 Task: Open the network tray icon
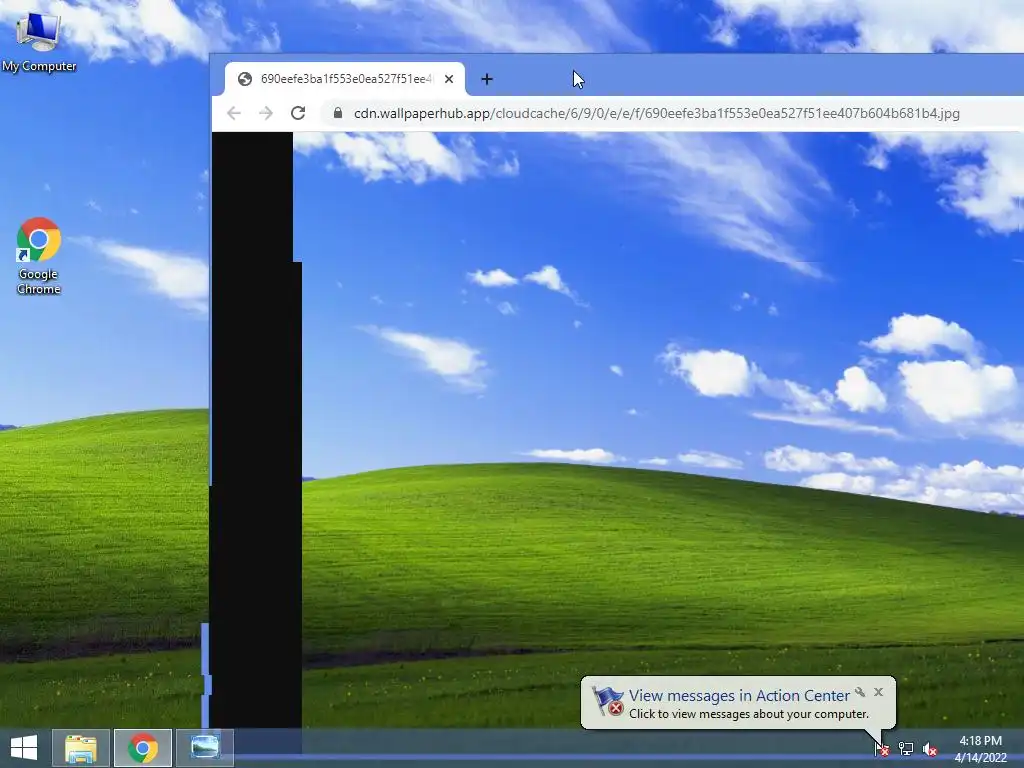[x=906, y=748]
